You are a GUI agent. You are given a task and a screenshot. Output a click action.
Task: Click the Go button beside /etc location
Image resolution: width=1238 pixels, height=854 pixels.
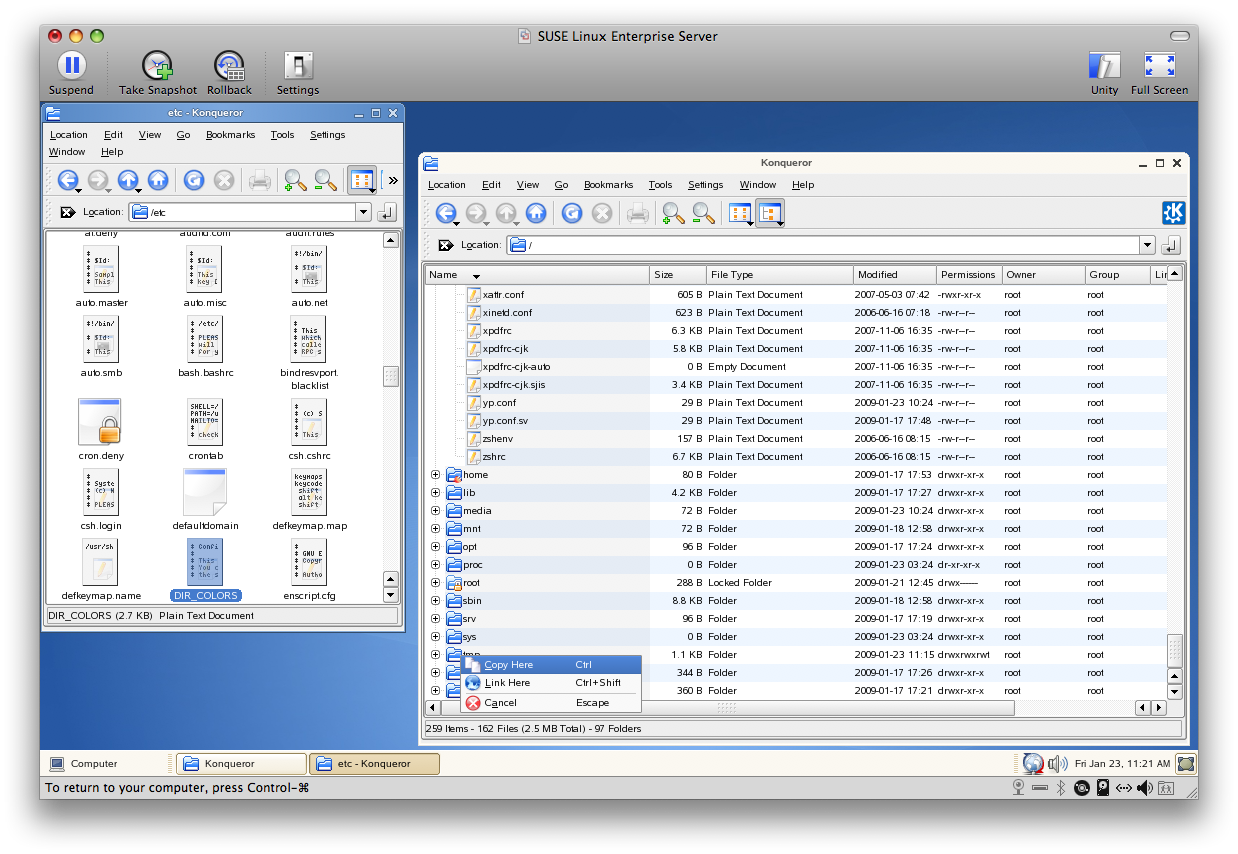click(387, 212)
